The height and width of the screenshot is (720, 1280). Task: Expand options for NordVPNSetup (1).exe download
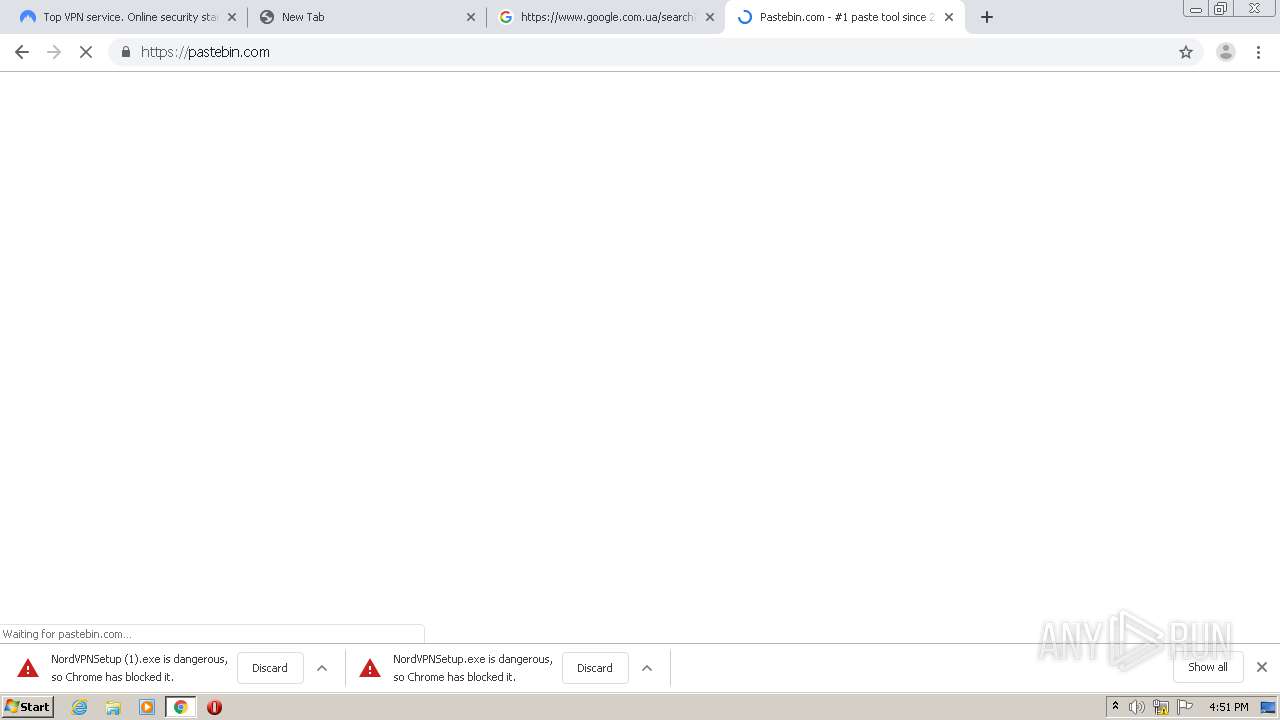click(322, 668)
